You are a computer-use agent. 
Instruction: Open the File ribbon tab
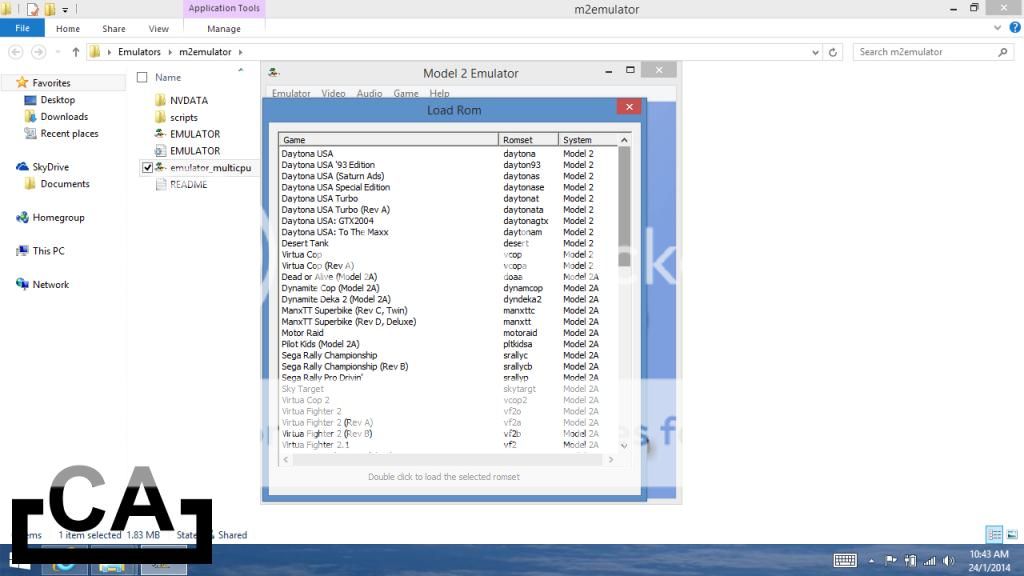pyautogui.click(x=22, y=29)
